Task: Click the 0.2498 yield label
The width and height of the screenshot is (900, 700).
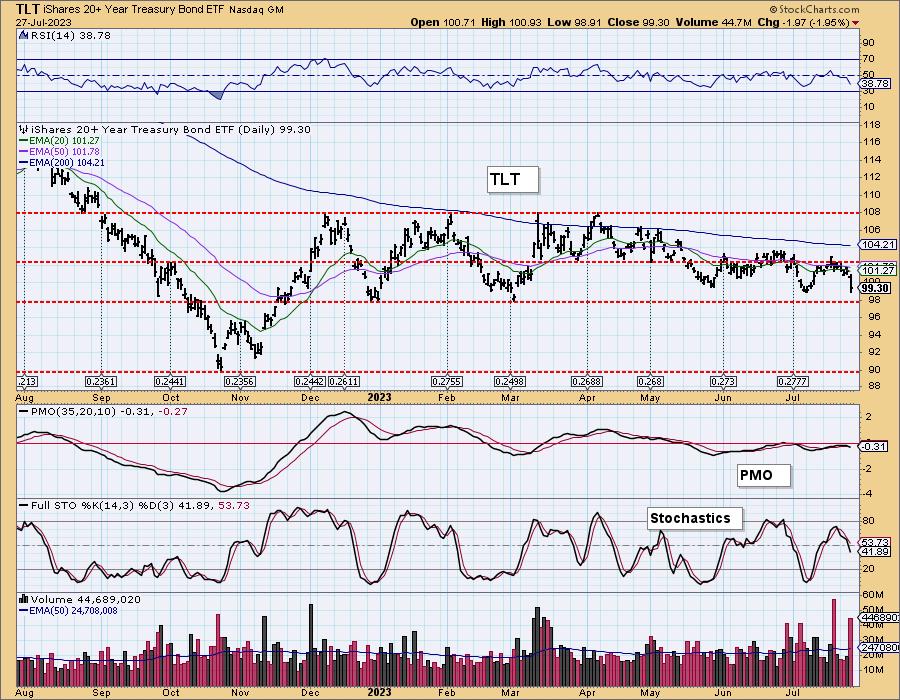Action: [x=510, y=382]
